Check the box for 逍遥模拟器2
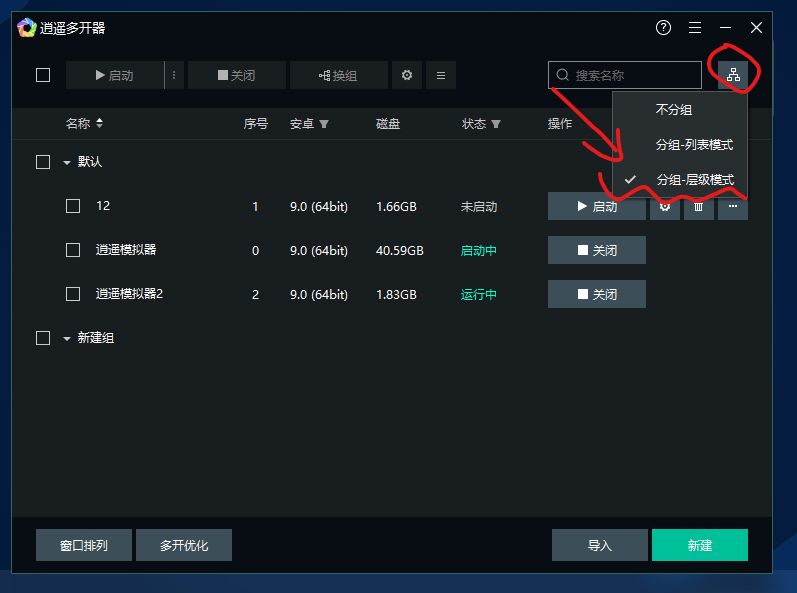The image size is (797, 593). click(73, 294)
